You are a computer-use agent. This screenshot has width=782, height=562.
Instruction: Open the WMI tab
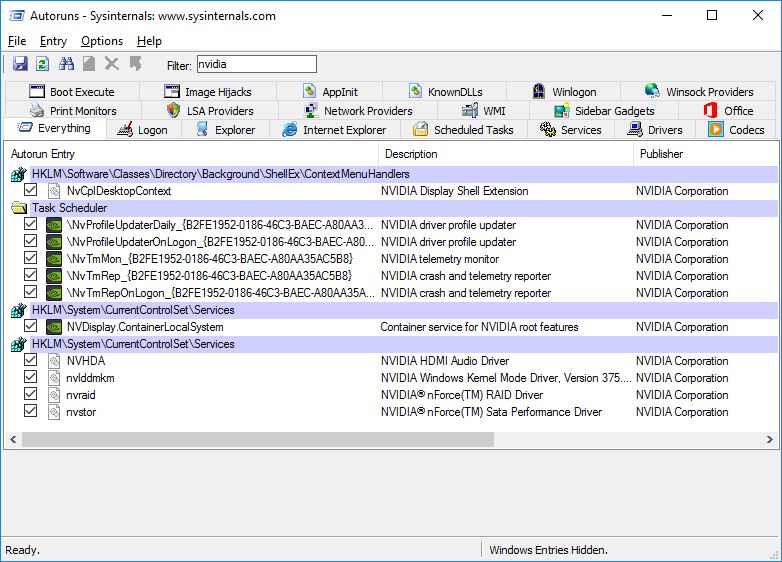tap(484, 111)
